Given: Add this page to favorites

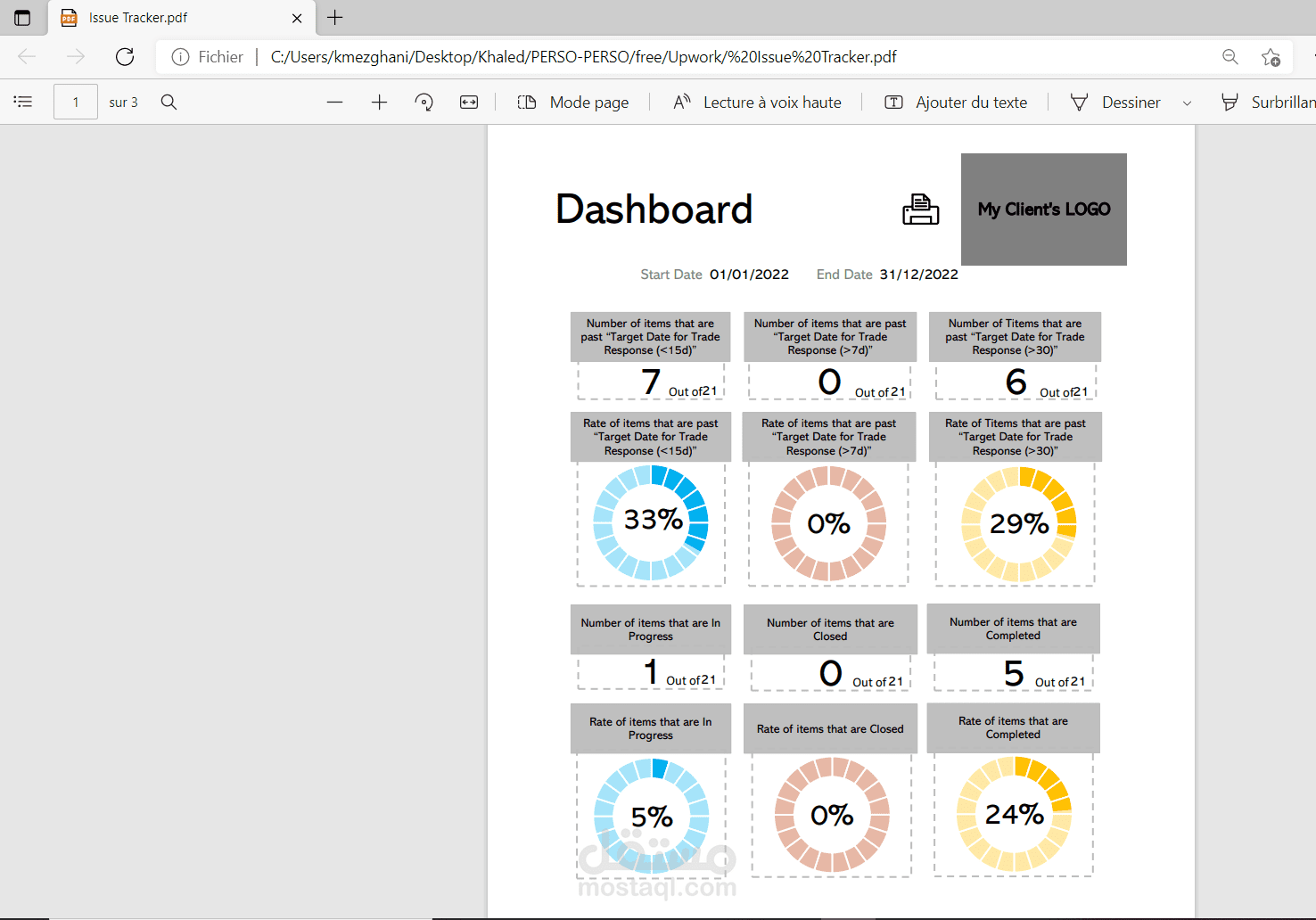Looking at the screenshot, I should (1271, 57).
